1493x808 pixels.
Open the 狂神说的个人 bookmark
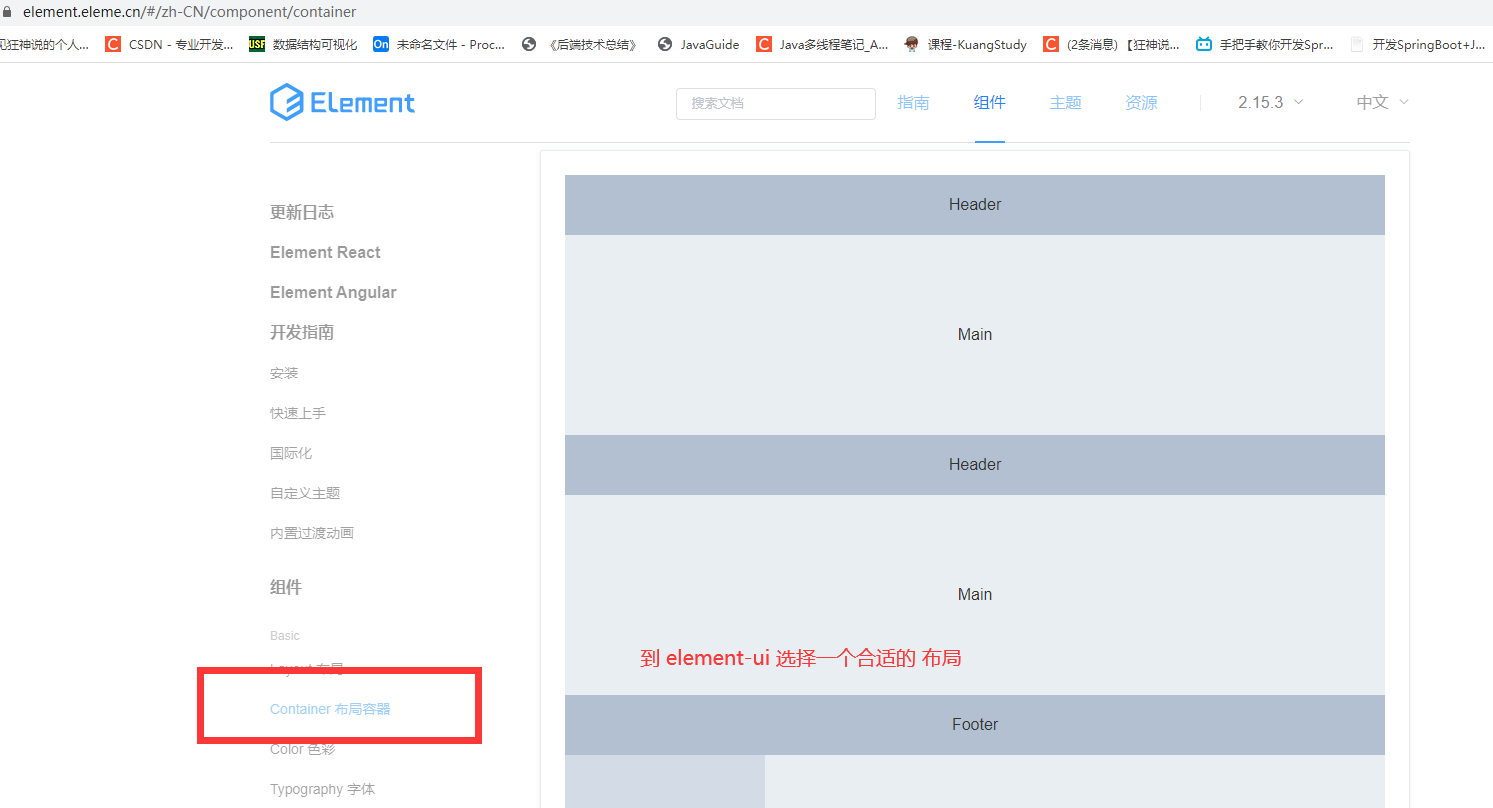[44, 44]
